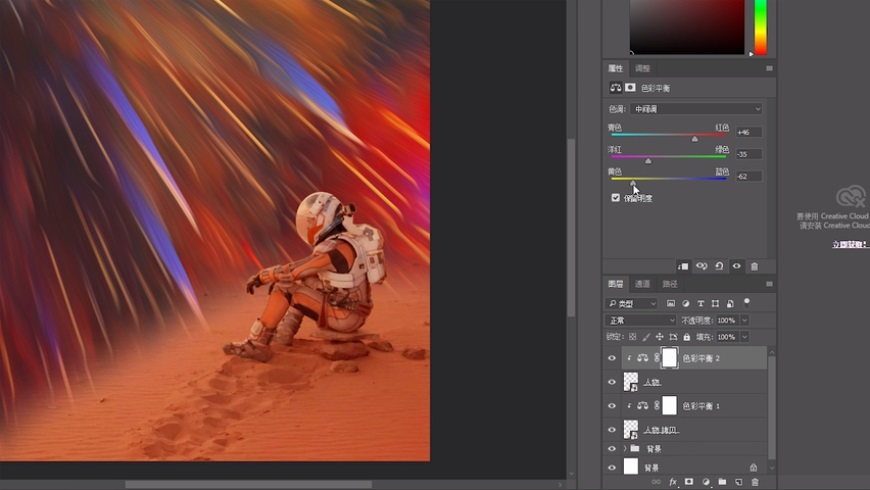Switch to 属性 Properties tab
The height and width of the screenshot is (490, 870).
pyautogui.click(x=615, y=68)
